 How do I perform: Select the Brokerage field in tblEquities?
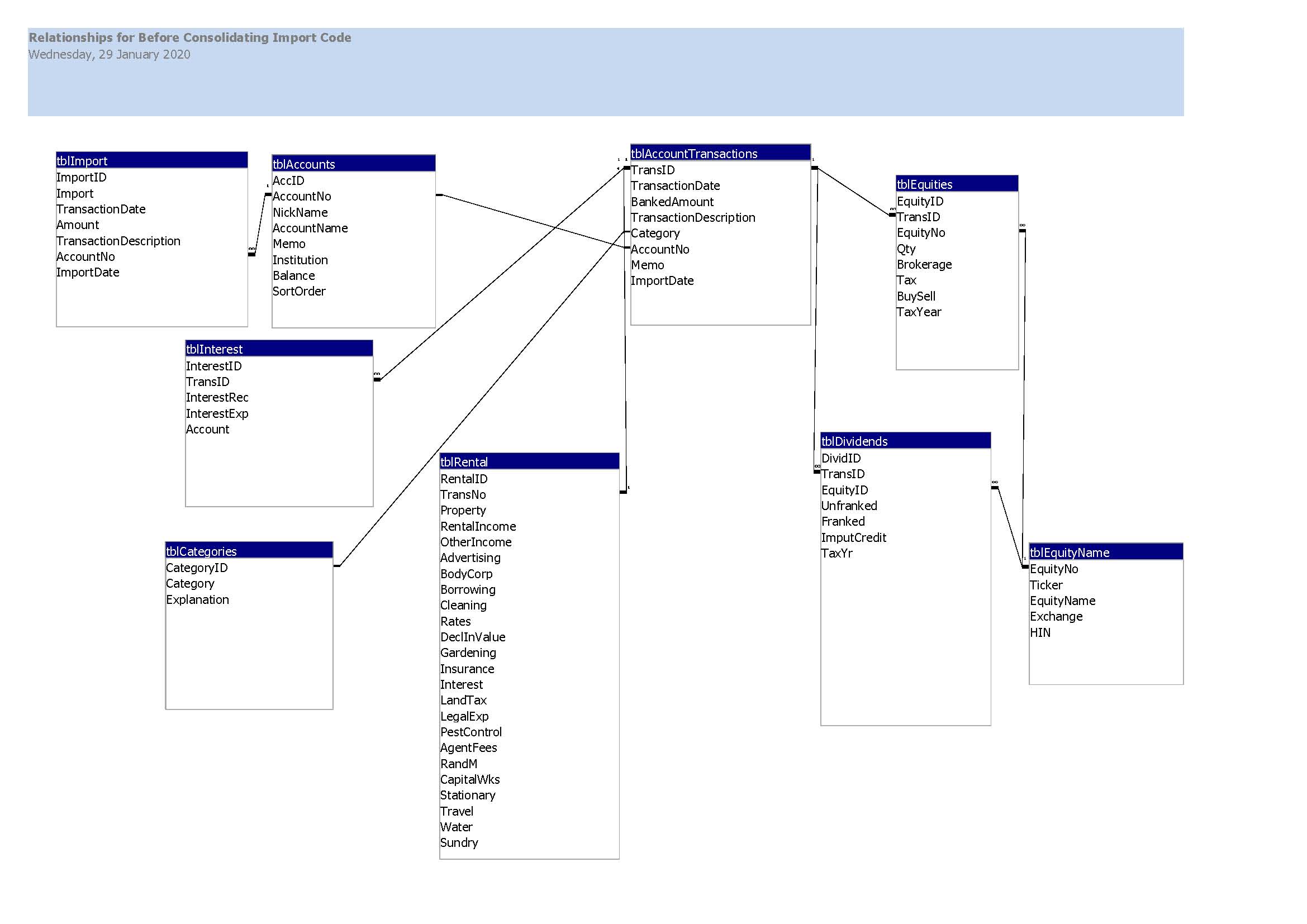coord(924,265)
